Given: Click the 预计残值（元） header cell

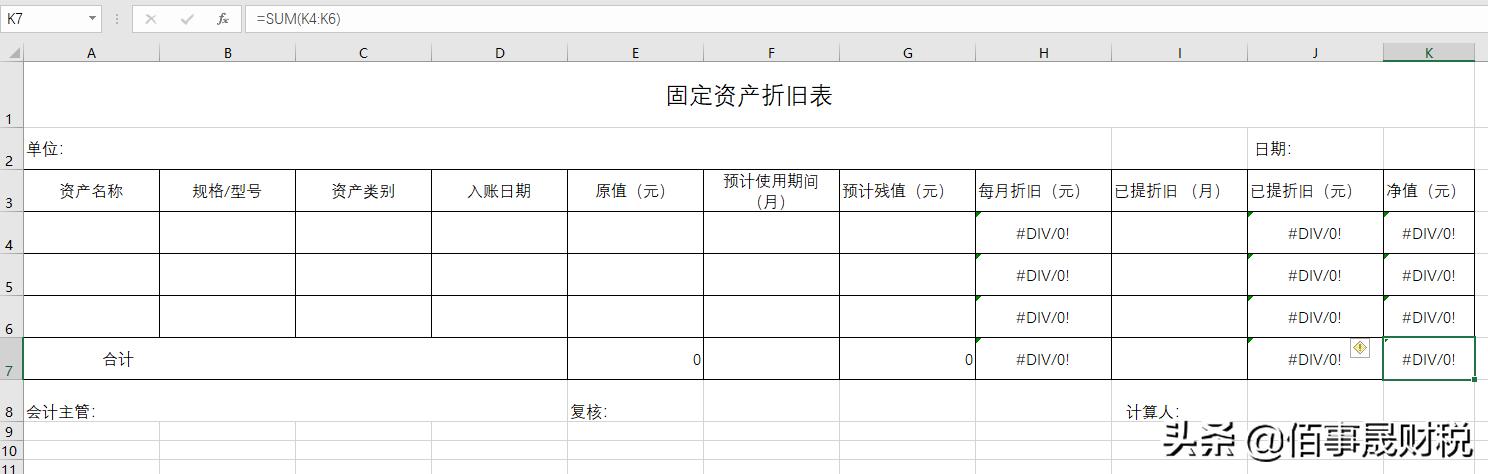Looking at the screenshot, I should (907, 191).
